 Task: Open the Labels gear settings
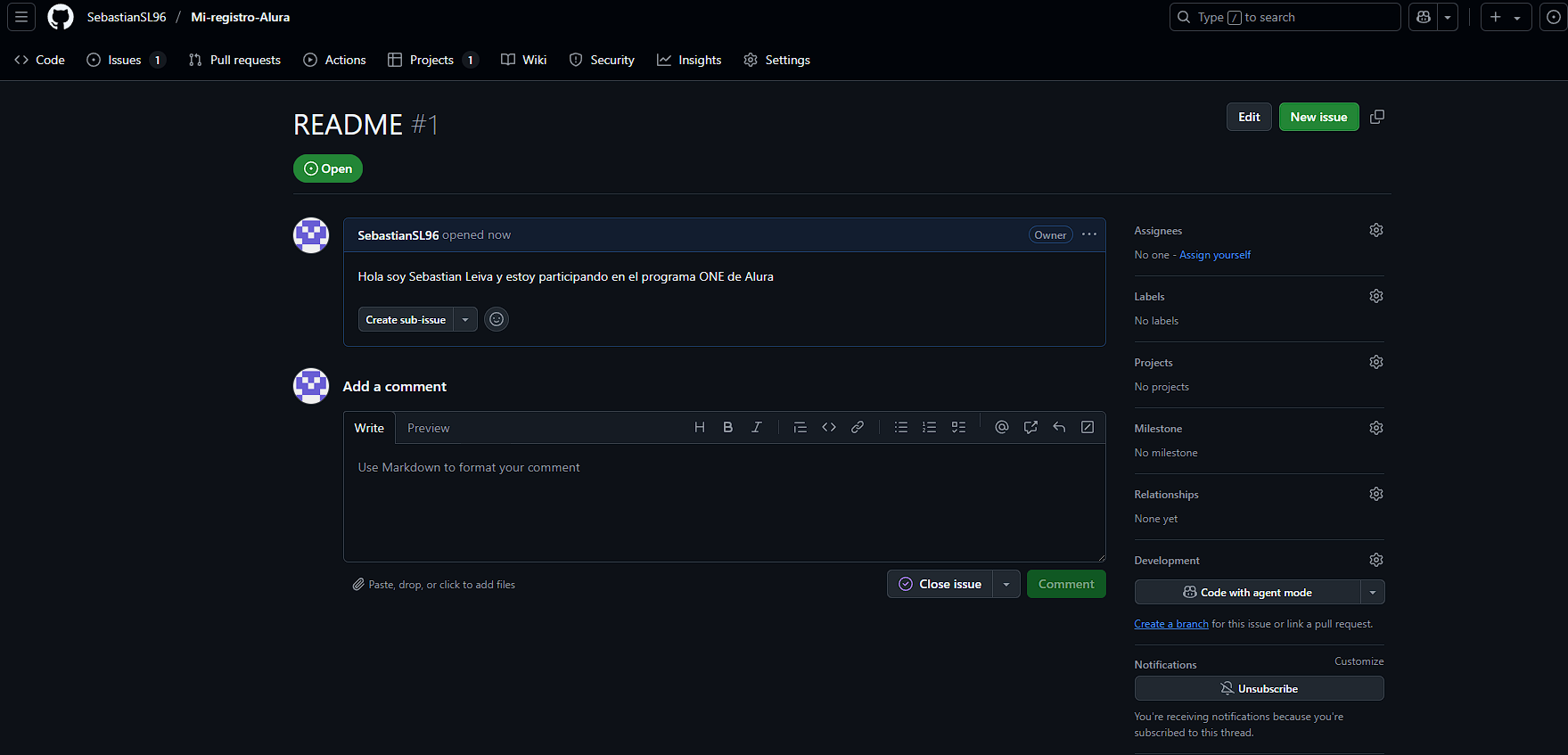(x=1376, y=296)
